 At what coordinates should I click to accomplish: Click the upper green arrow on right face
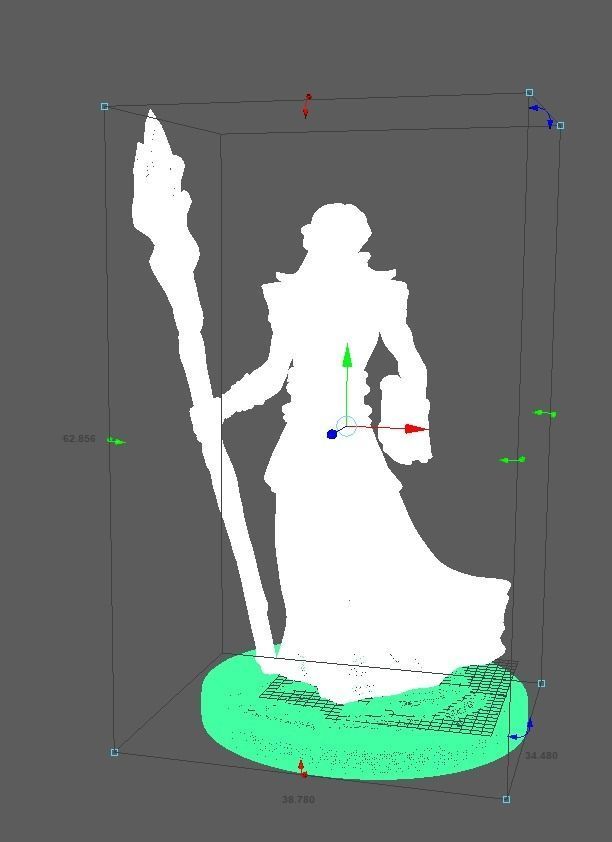545,413
